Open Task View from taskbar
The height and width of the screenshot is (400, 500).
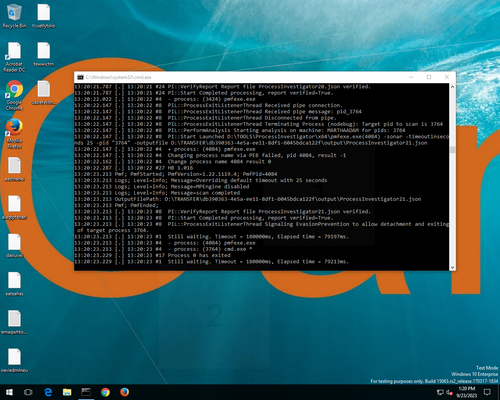28,392
